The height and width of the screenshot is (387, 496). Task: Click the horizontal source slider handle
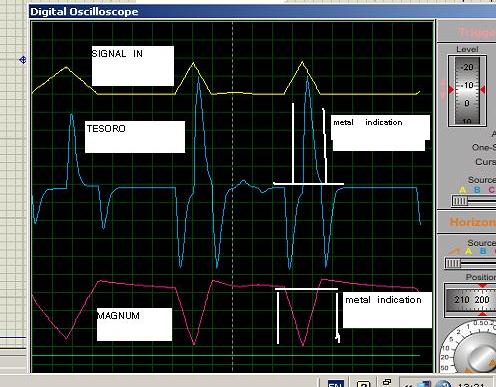tap(453, 263)
